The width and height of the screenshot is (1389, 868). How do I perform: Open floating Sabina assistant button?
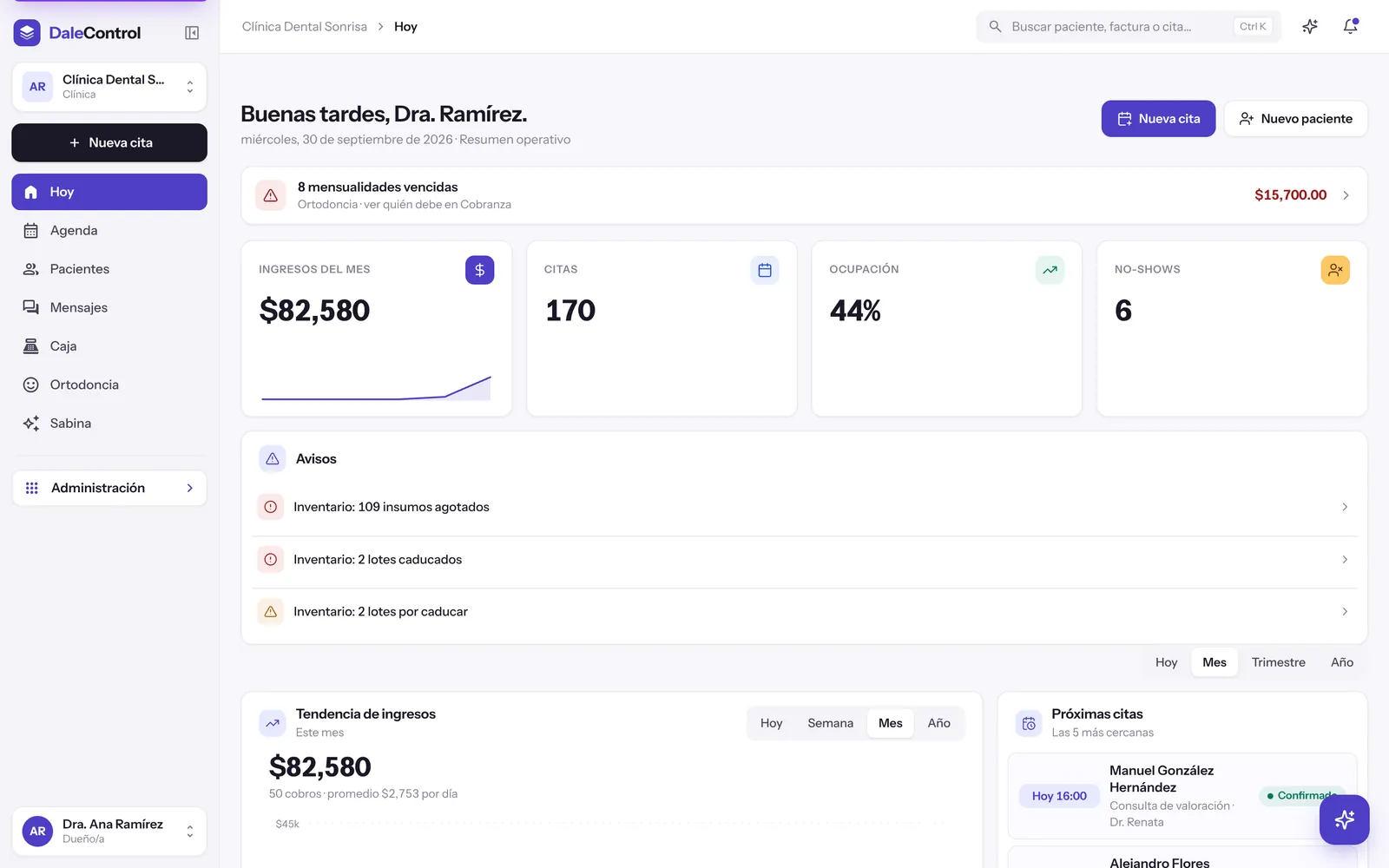tap(1344, 819)
